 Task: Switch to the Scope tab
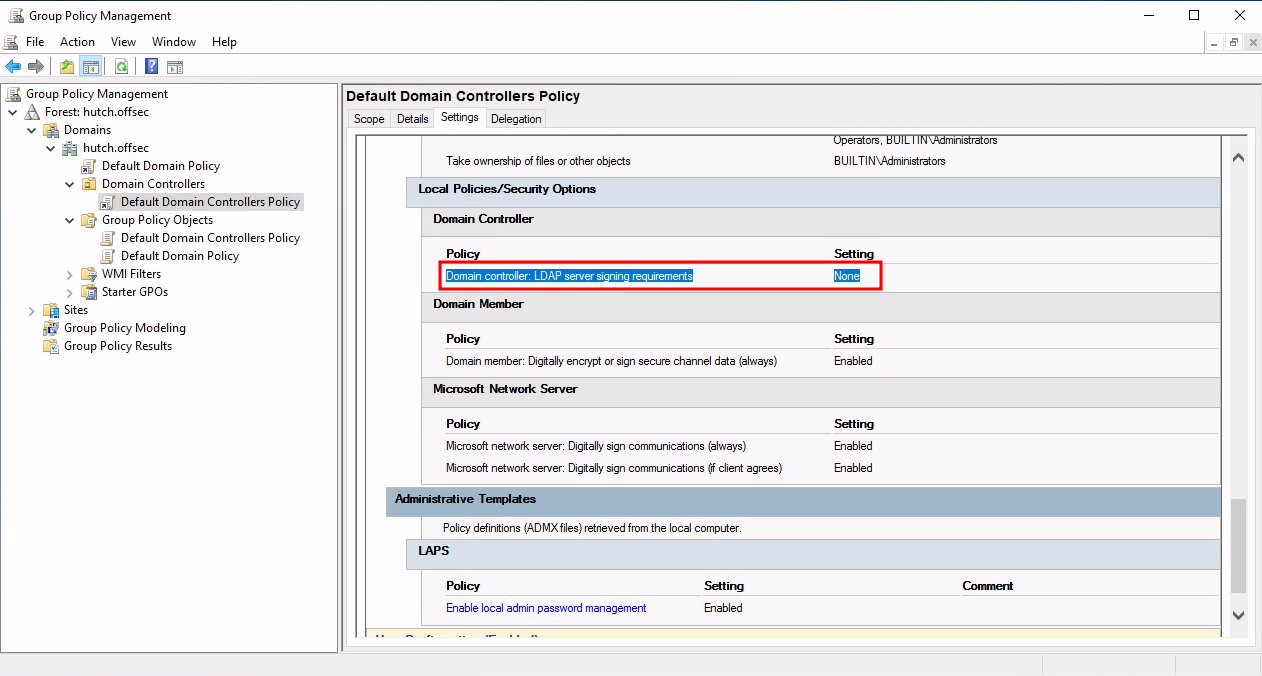[x=369, y=119]
